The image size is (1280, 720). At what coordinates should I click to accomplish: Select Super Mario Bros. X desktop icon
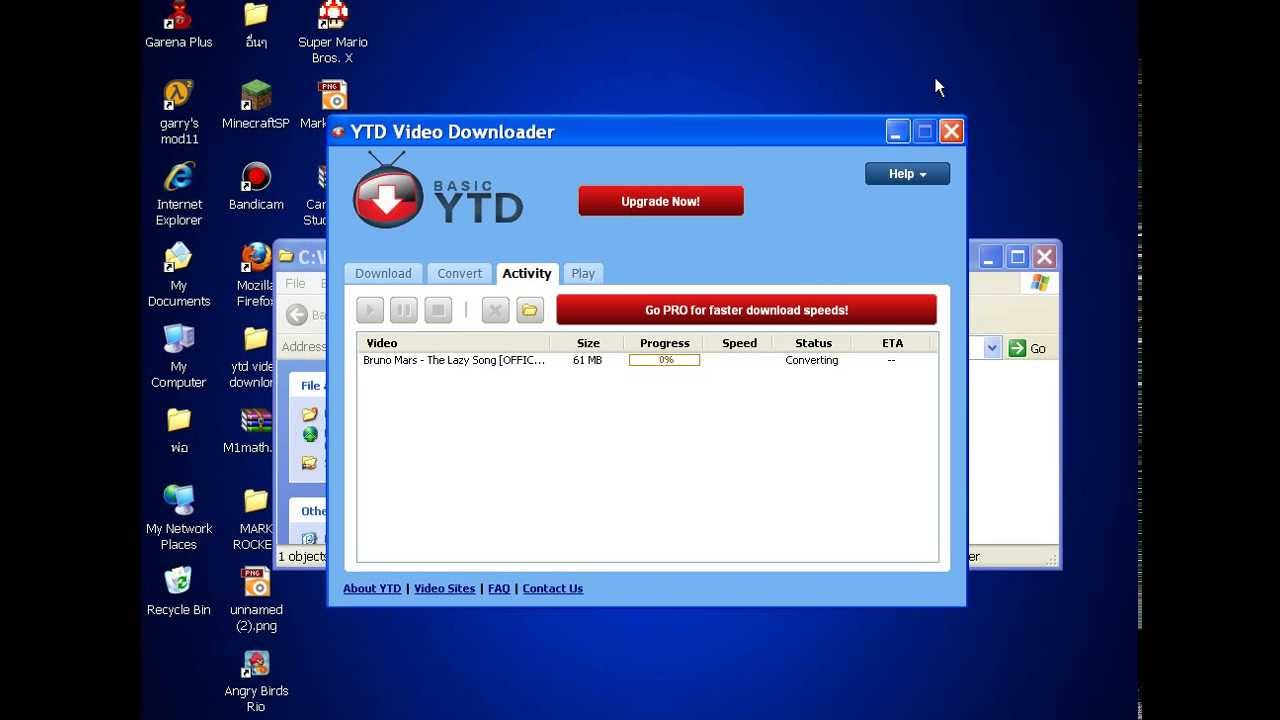point(333,33)
